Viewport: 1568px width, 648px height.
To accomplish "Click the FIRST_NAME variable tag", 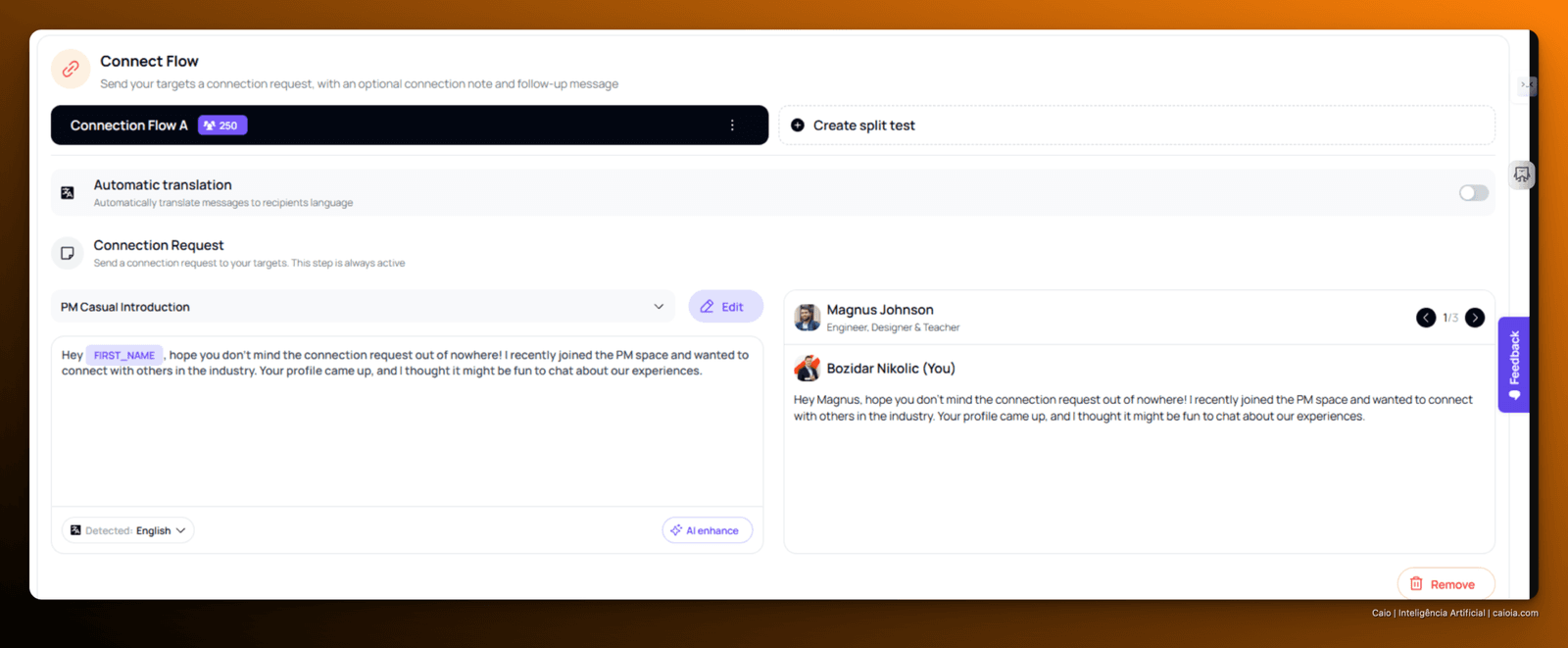I will [124, 355].
